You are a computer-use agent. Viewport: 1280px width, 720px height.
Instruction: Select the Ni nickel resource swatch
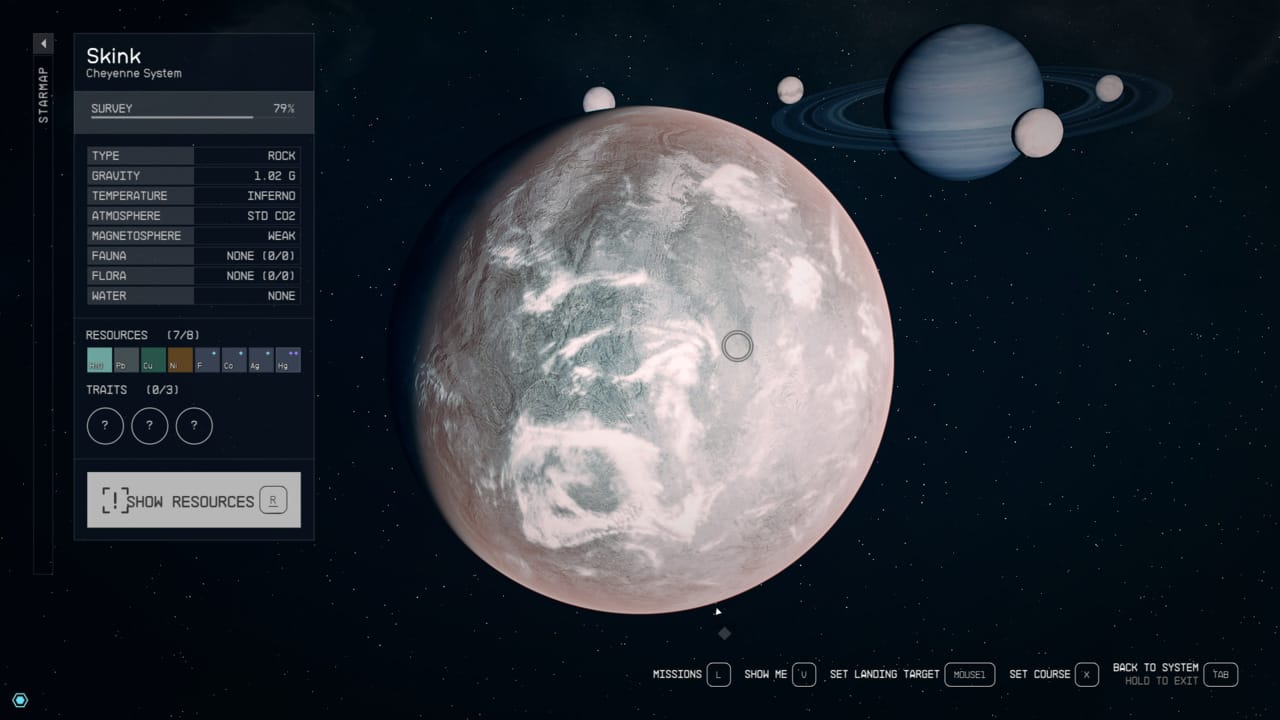(180, 360)
